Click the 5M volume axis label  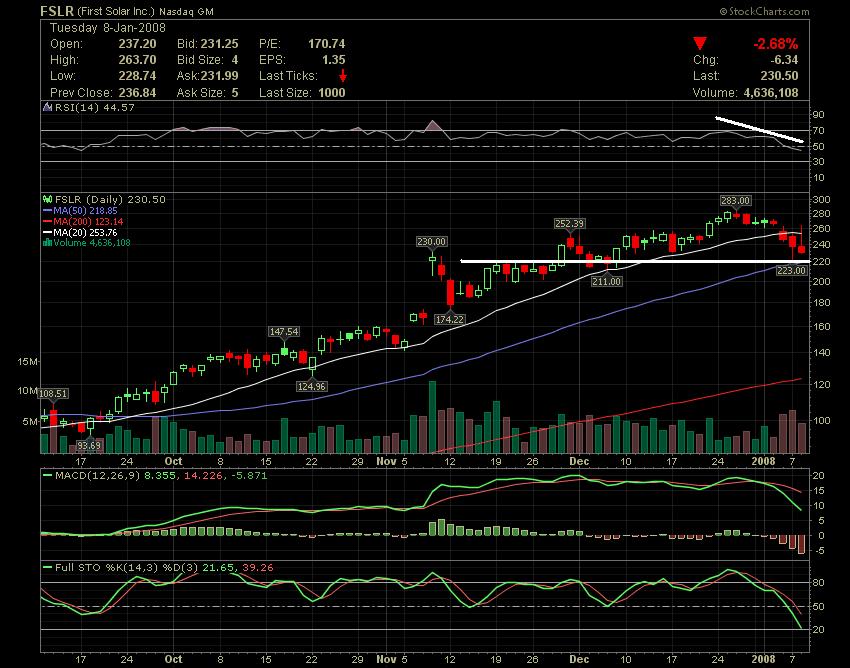point(30,421)
